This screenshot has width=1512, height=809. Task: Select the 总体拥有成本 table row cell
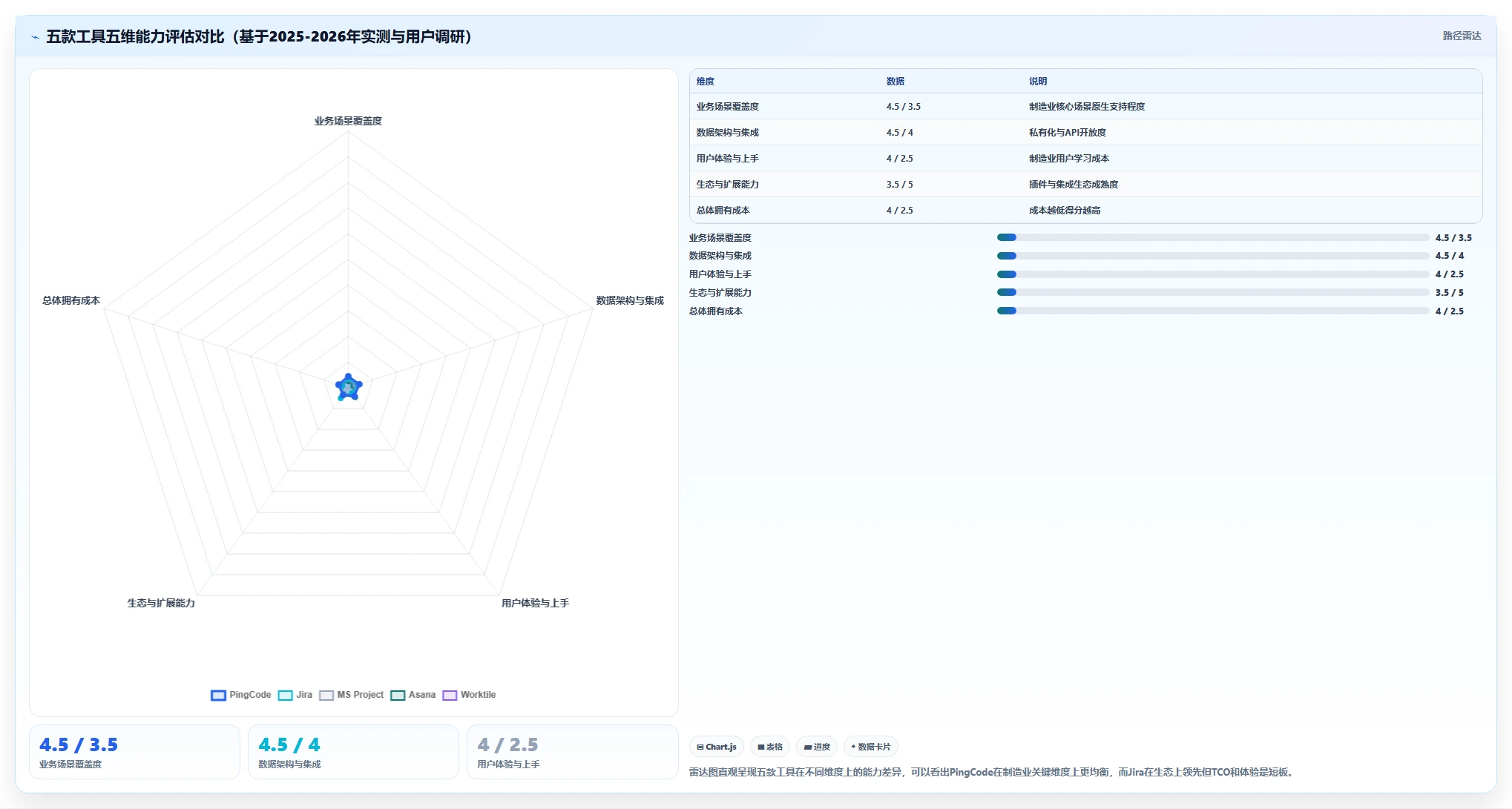(x=723, y=211)
